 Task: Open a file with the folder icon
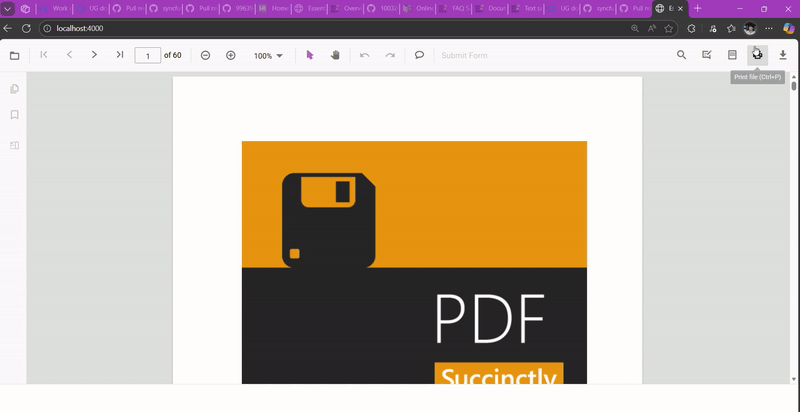point(14,55)
